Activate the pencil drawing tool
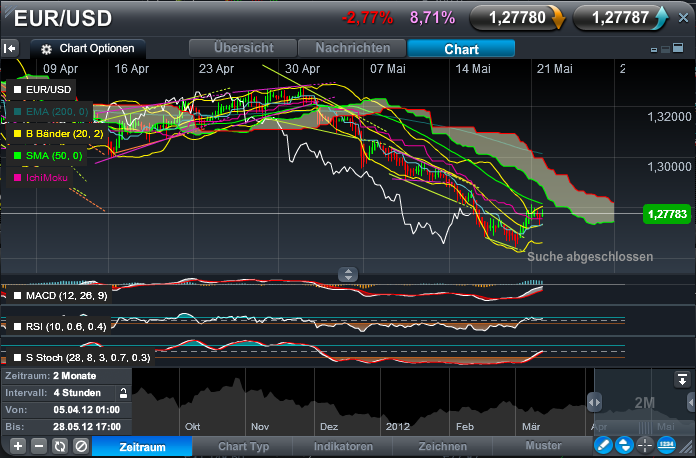This screenshot has height=458, width=696. (603, 445)
